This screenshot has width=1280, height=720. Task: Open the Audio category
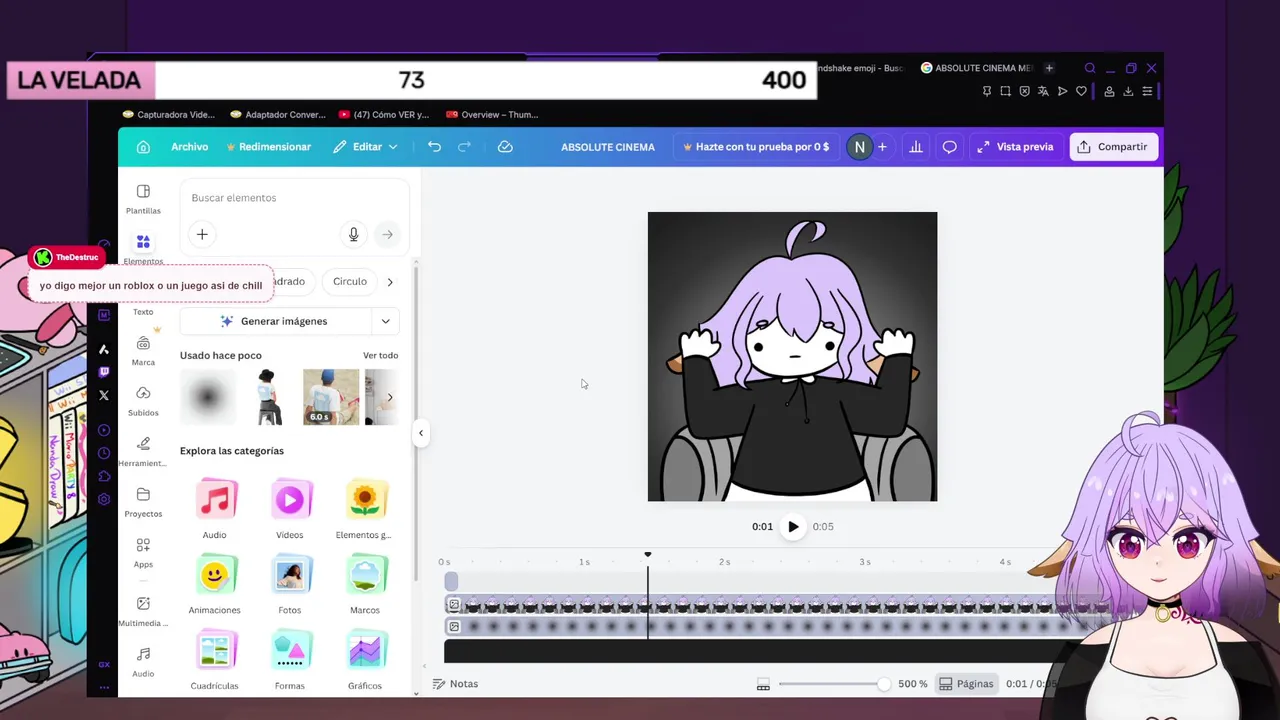[214, 508]
